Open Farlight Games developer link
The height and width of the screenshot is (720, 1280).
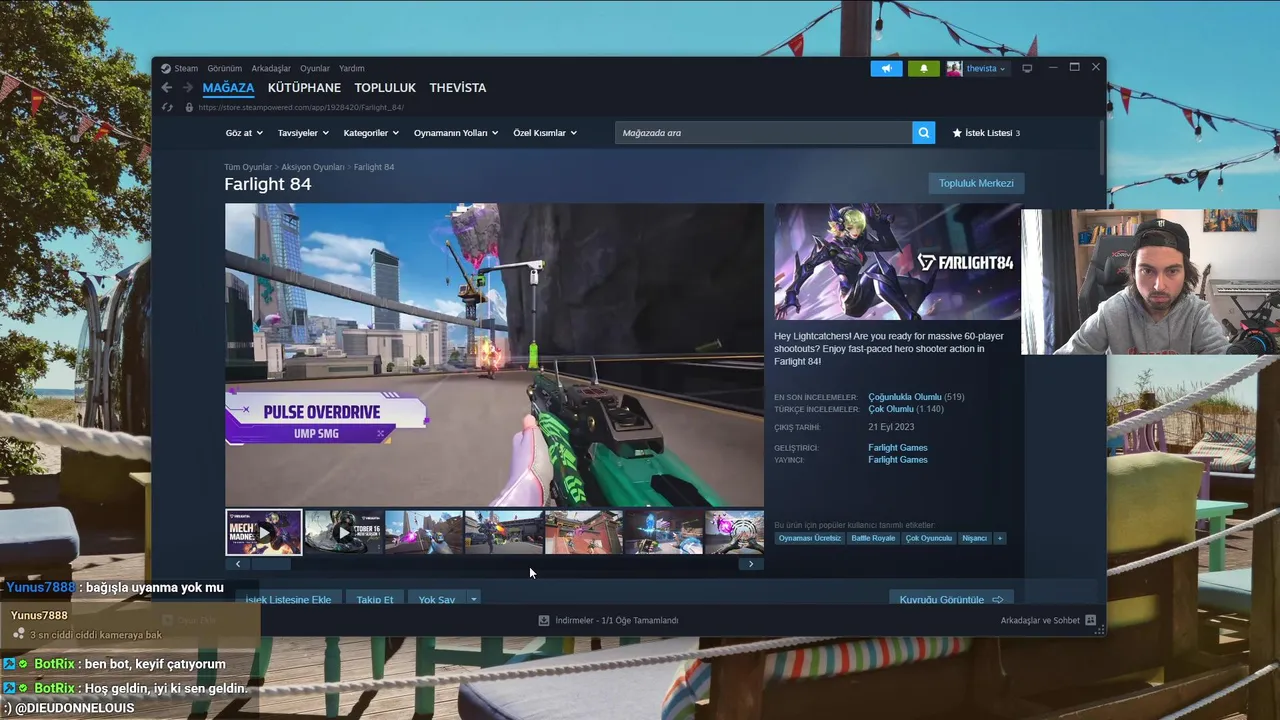tap(898, 448)
